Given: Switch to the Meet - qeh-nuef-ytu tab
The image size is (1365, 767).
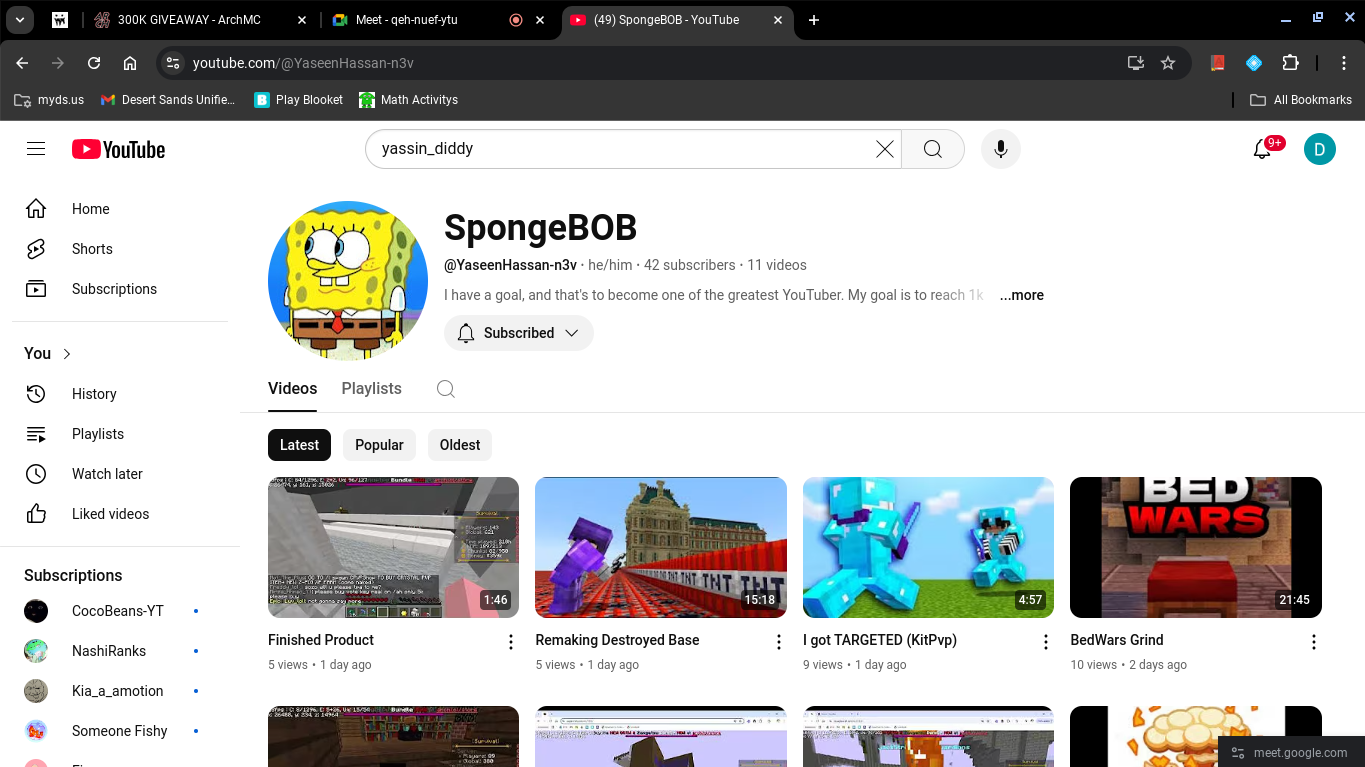Looking at the screenshot, I should pos(438,20).
